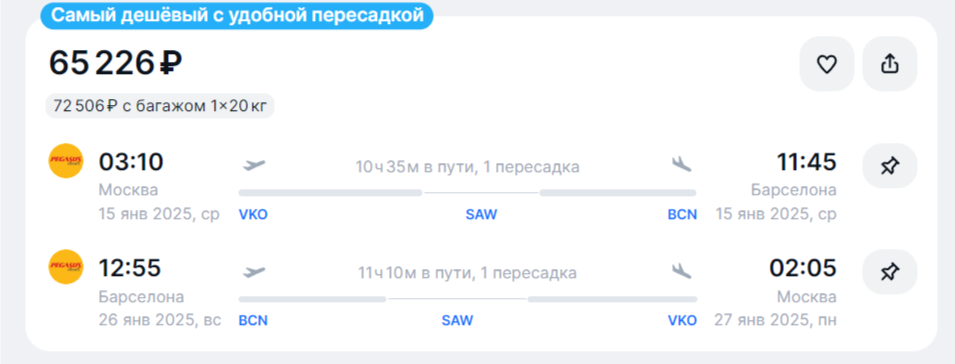Share this ticket via share icon
Screen dimensions: 955x364
point(890,64)
